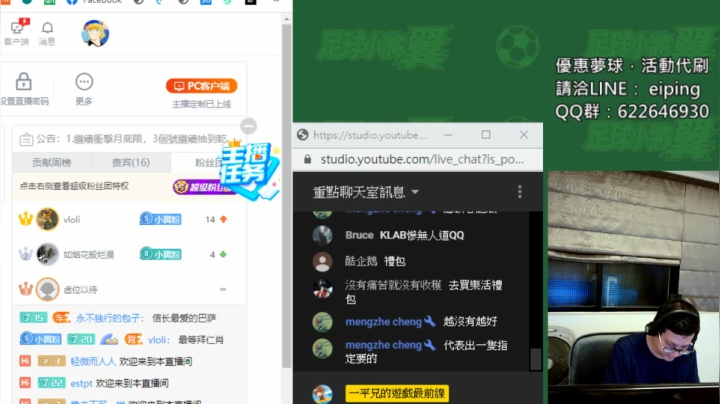The height and width of the screenshot is (404, 720).
Task: Click 如烟花般烂漫's 小翼粉 badge
Action: [160, 254]
